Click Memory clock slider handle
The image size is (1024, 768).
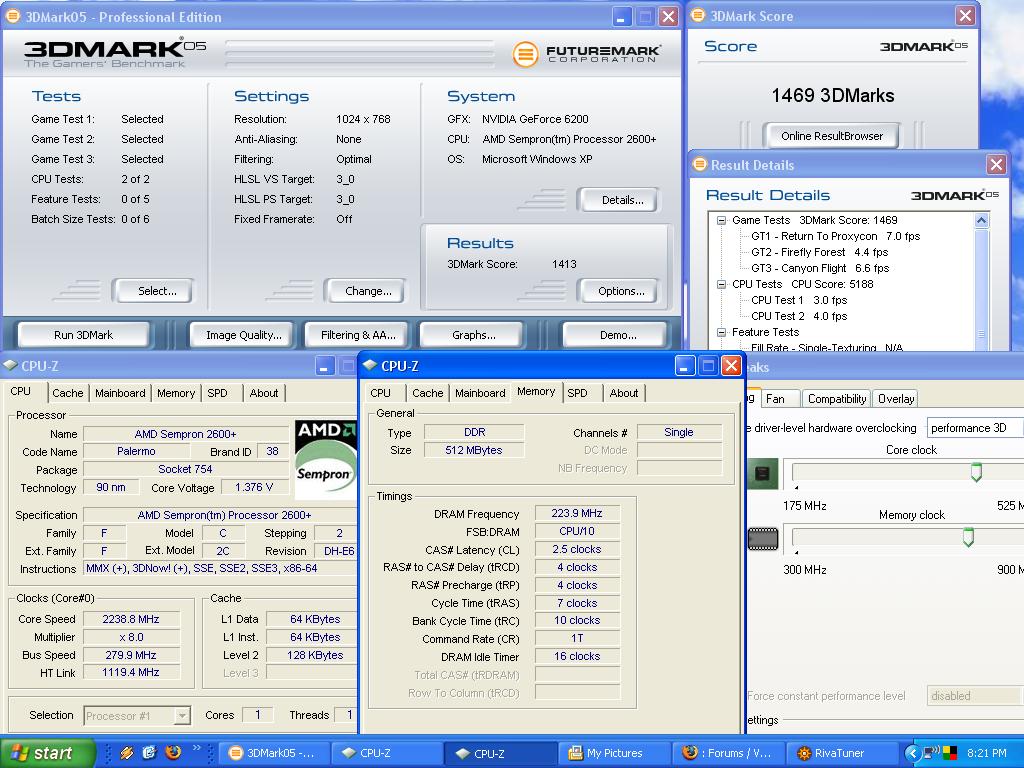(x=968, y=537)
